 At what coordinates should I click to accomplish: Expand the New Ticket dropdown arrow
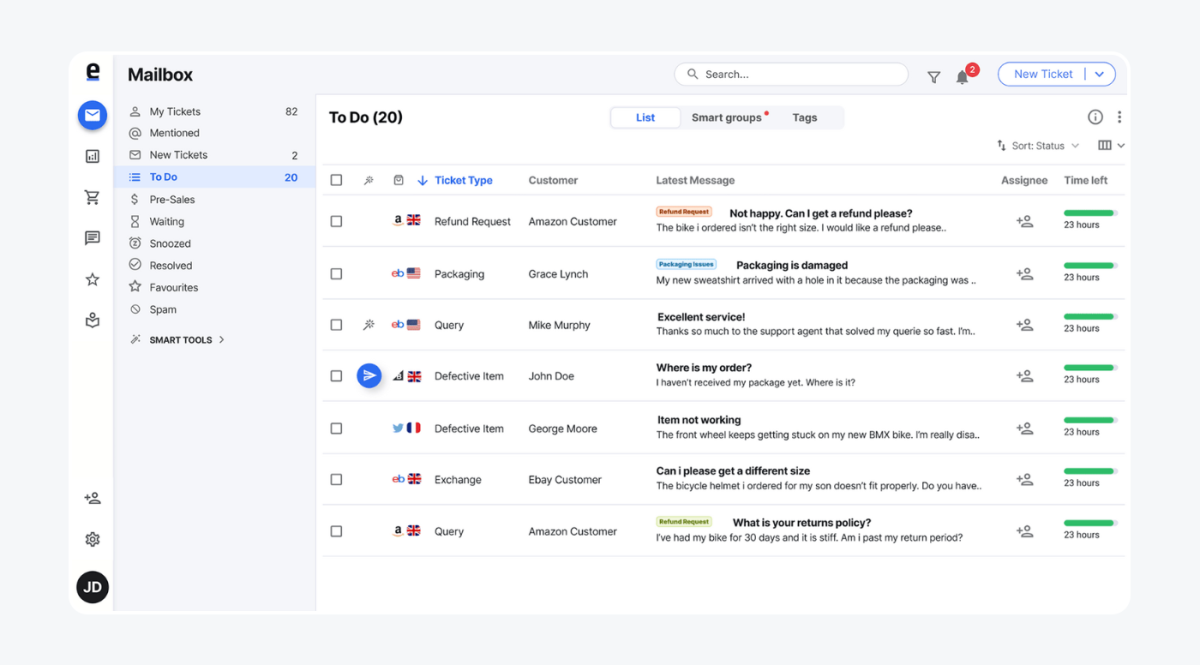[1098, 73]
